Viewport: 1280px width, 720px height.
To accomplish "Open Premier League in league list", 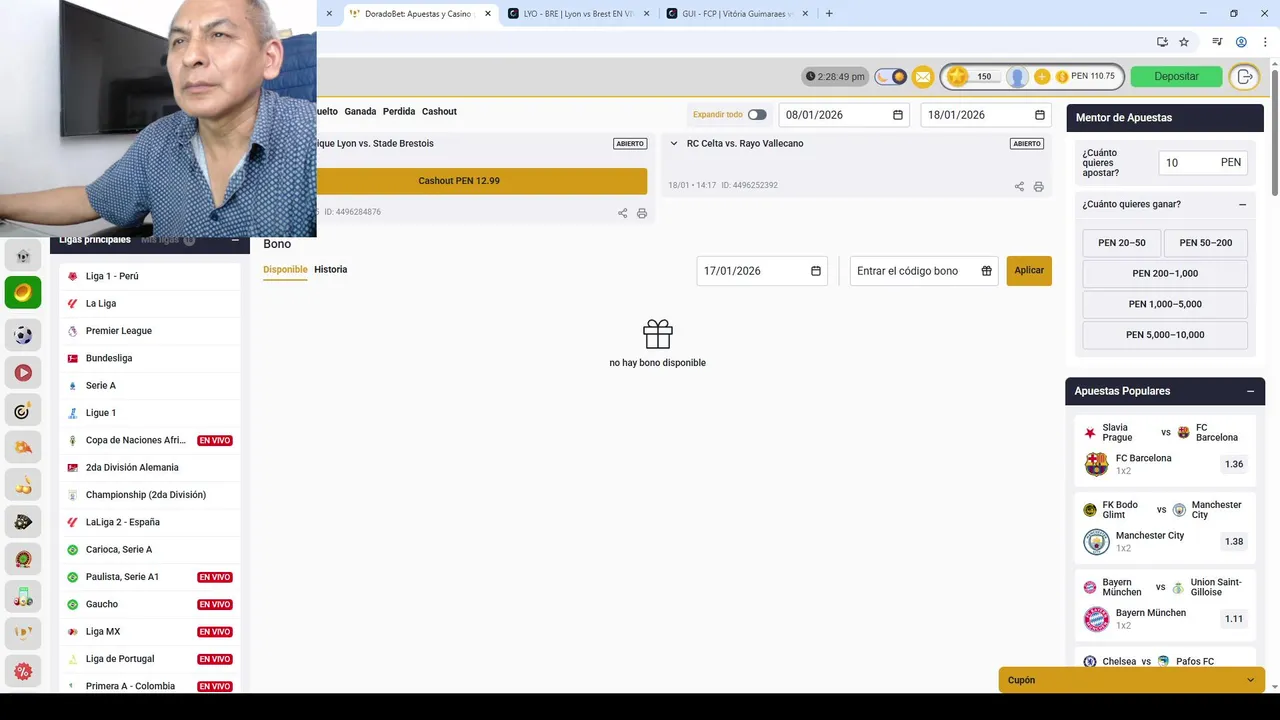I will (150, 331).
